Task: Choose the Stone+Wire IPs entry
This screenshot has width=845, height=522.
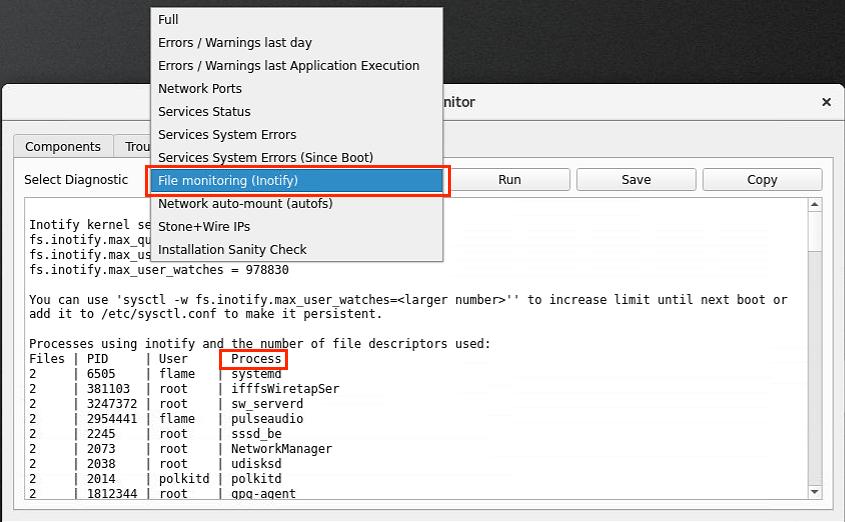Action: click(296, 227)
